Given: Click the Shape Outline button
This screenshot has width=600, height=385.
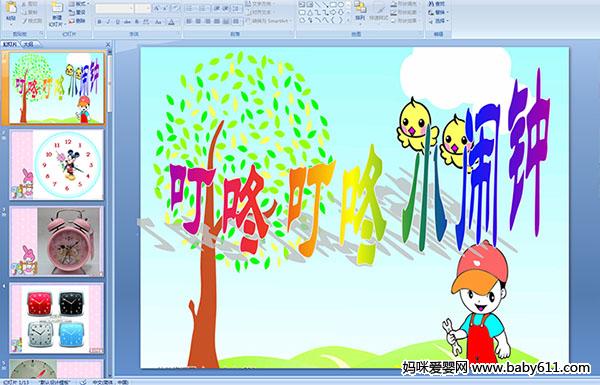Looking at the screenshot, I should coord(406,12).
